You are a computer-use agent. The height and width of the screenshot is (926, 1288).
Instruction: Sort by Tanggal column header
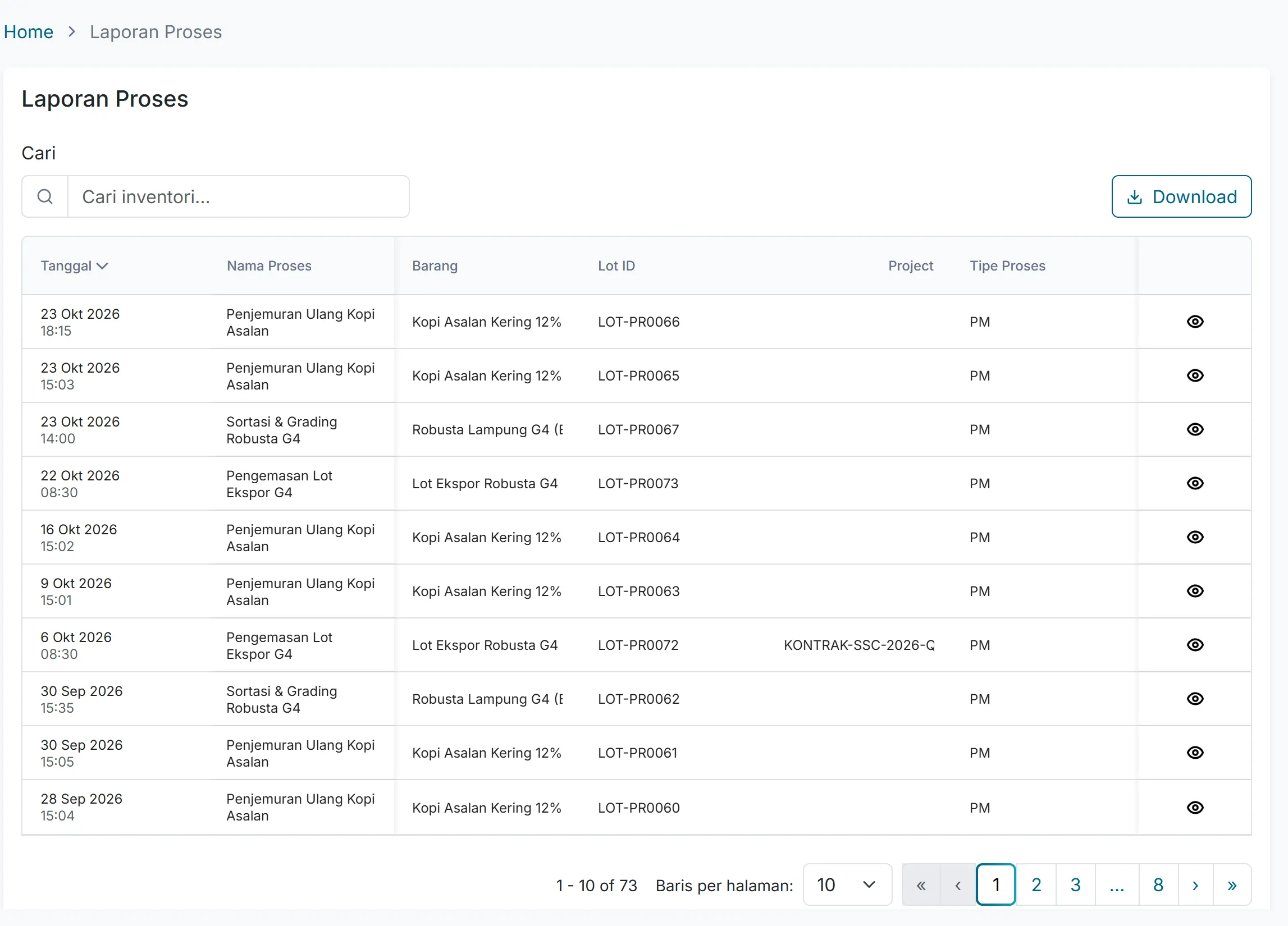pyautogui.click(x=74, y=266)
